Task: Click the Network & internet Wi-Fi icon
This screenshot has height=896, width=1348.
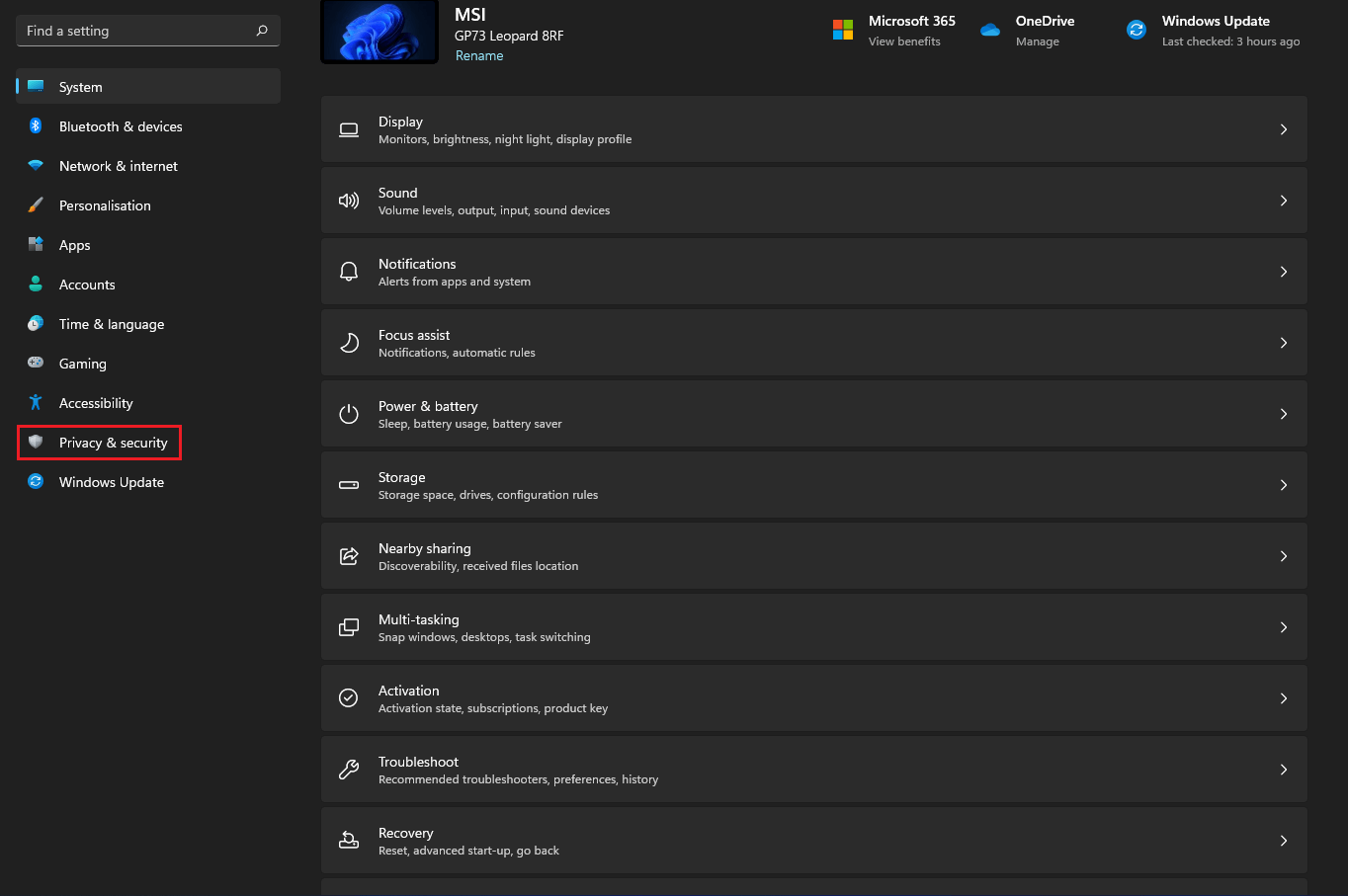Action: click(x=36, y=166)
